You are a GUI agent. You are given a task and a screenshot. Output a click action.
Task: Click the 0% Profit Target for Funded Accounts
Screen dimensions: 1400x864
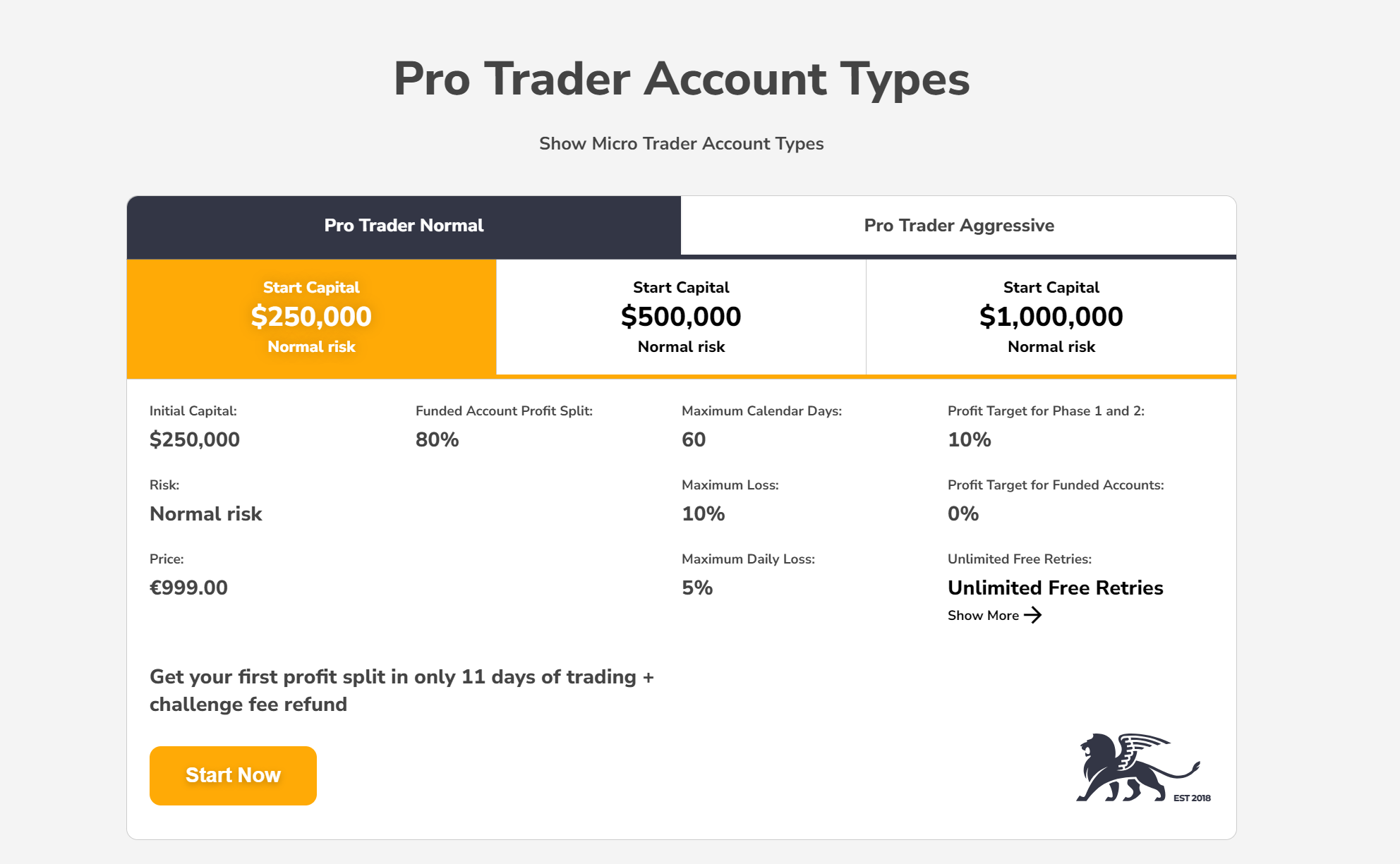coord(963,513)
